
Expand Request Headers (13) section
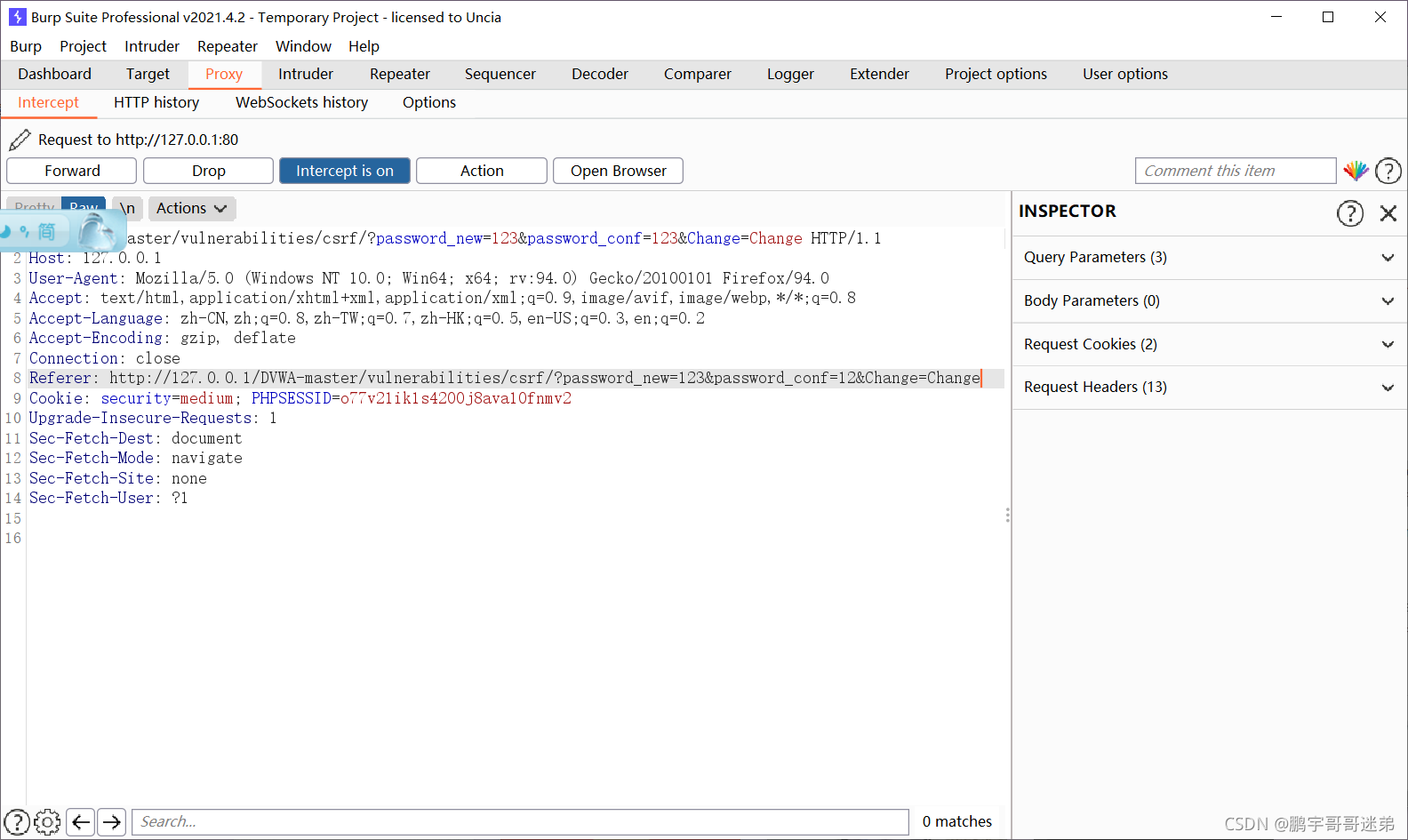click(x=1209, y=387)
